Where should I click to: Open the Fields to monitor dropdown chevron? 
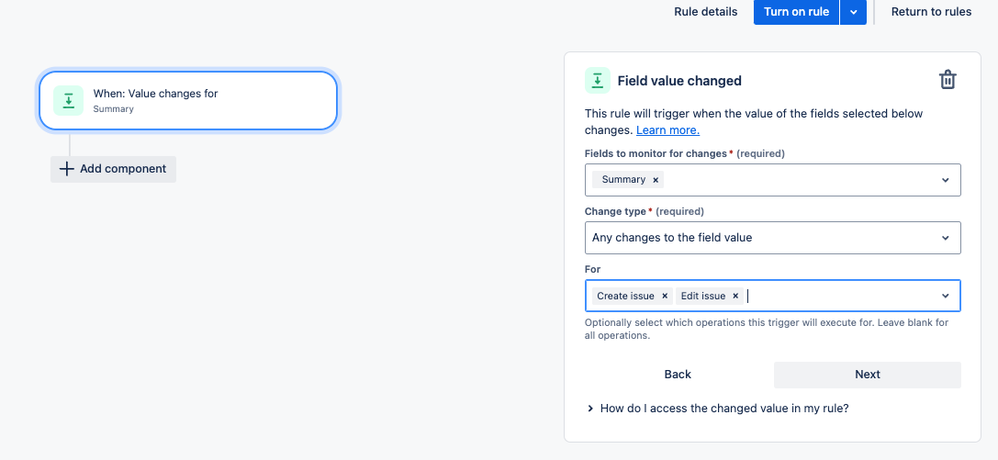(945, 180)
